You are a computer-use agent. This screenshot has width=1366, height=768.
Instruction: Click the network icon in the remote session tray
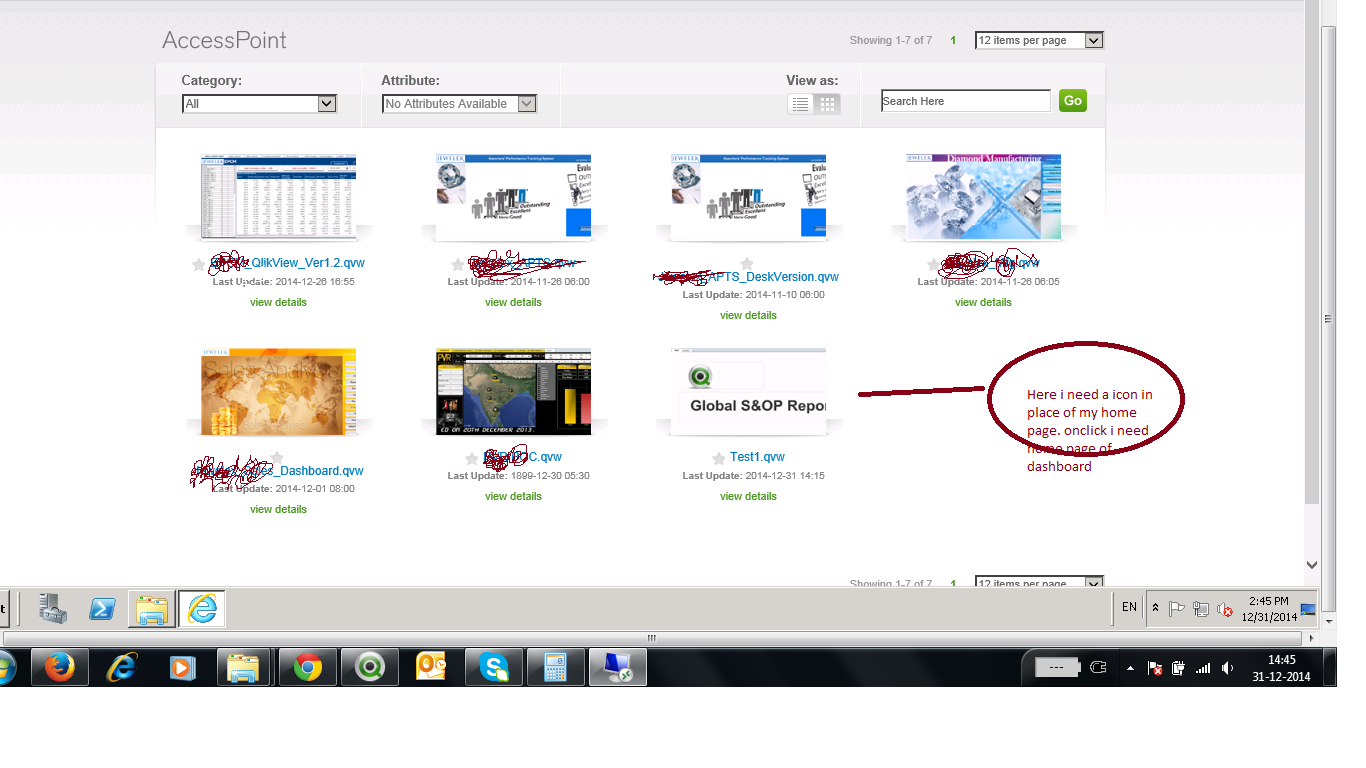(1200, 608)
